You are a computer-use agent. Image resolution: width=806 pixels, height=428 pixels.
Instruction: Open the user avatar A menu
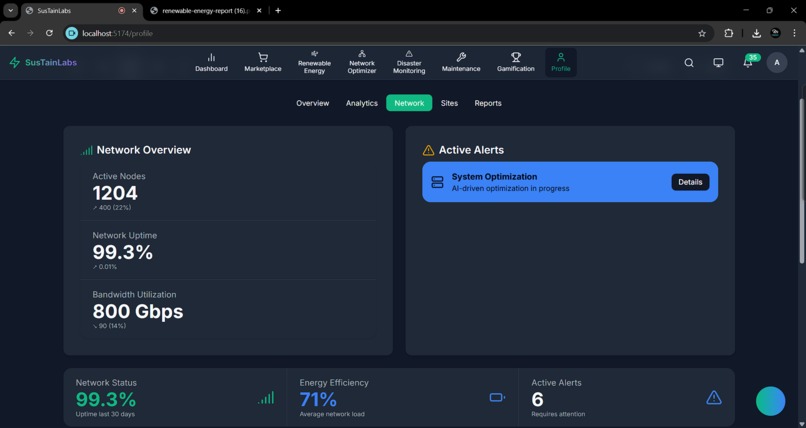point(777,63)
